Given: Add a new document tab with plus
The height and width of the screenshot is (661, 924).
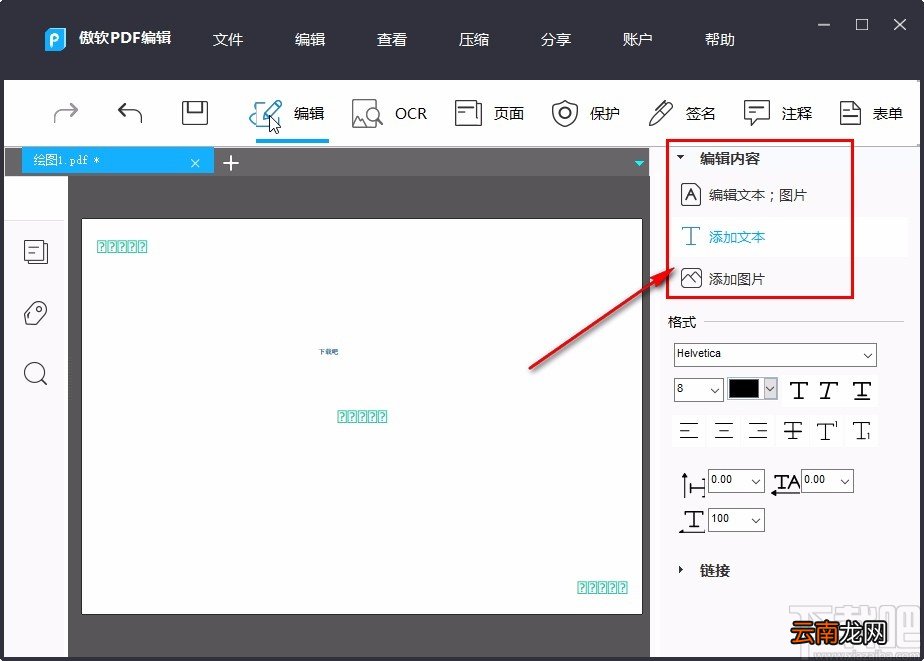Looking at the screenshot, I should pos(231,163).
